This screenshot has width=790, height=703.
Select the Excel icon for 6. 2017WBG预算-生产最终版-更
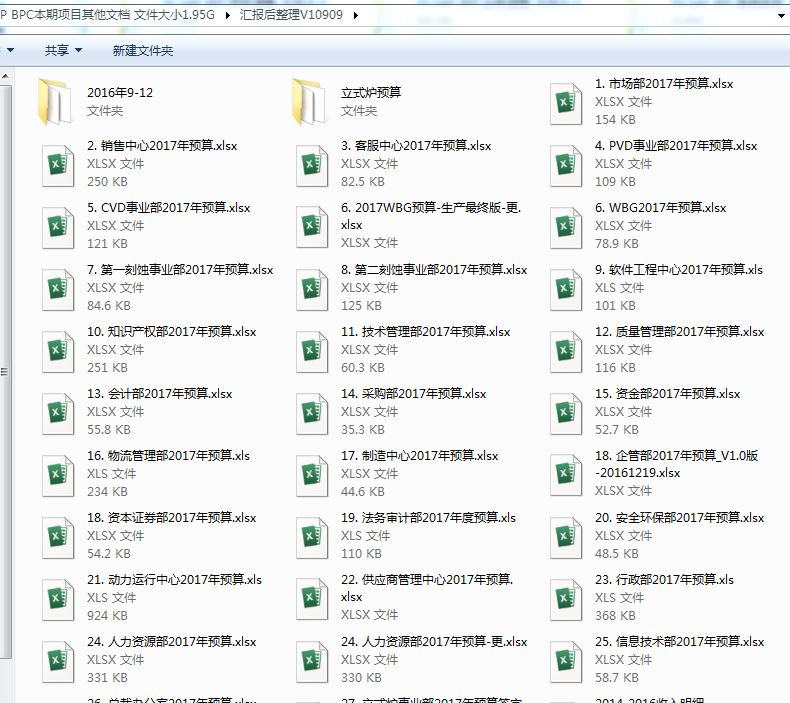(312, 227)
